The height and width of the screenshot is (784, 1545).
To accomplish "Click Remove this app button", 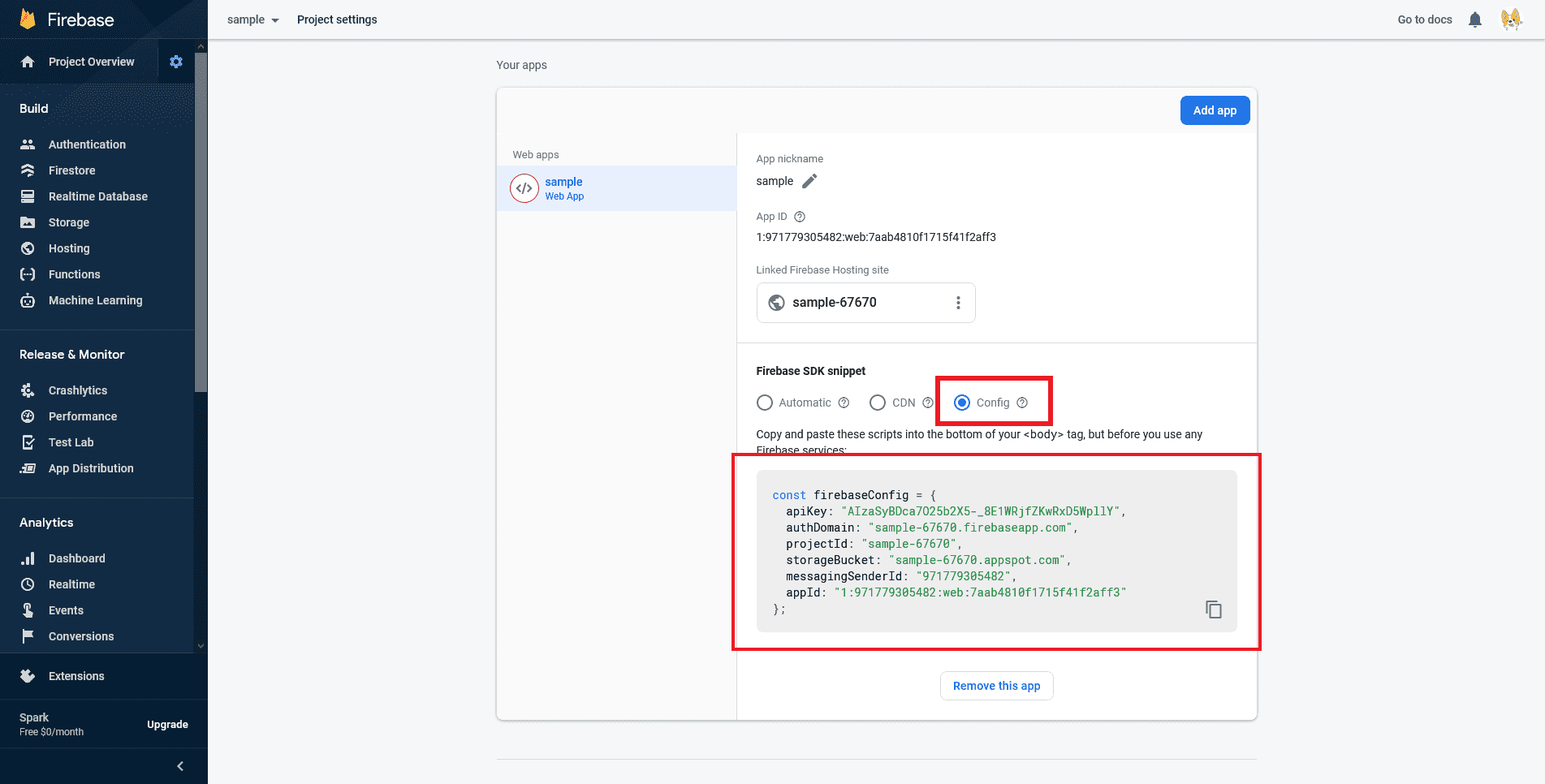I will coord(996,686).
